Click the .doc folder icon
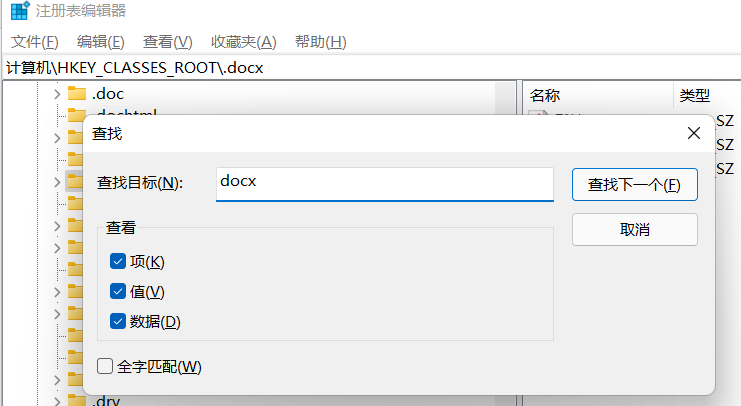Viewport: 741px width, 406px height. click(77, 94)
